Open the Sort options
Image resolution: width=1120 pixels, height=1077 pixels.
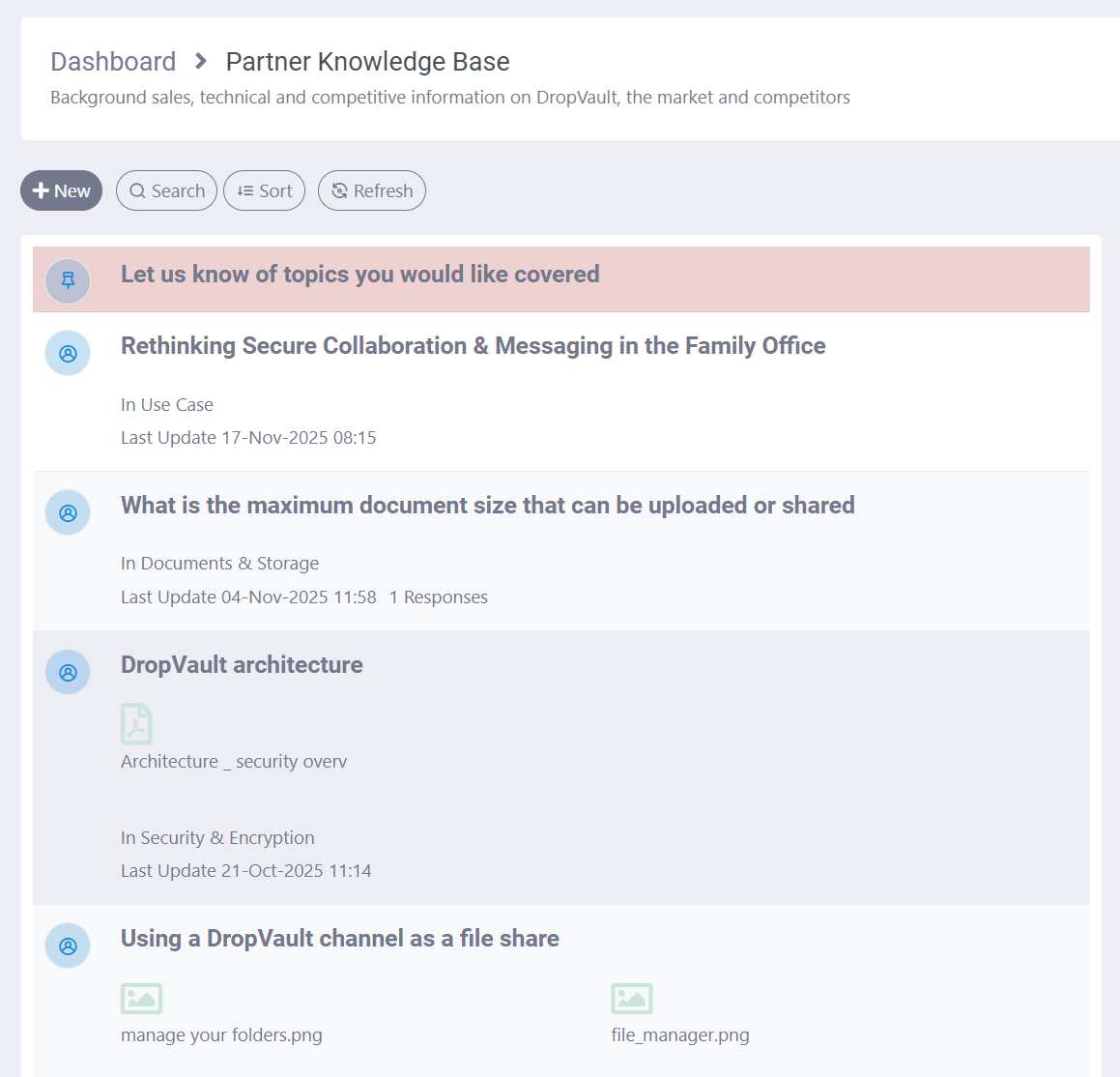264,191
